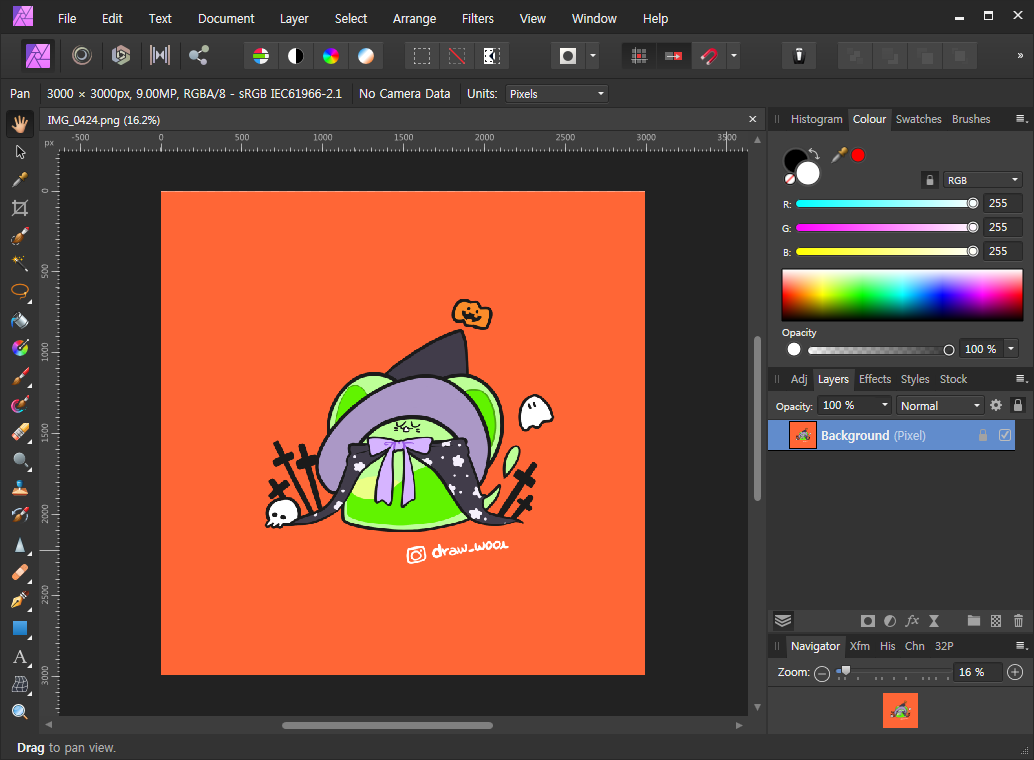
Task: Zoom in with plus button
Action: pos(1015,672)
